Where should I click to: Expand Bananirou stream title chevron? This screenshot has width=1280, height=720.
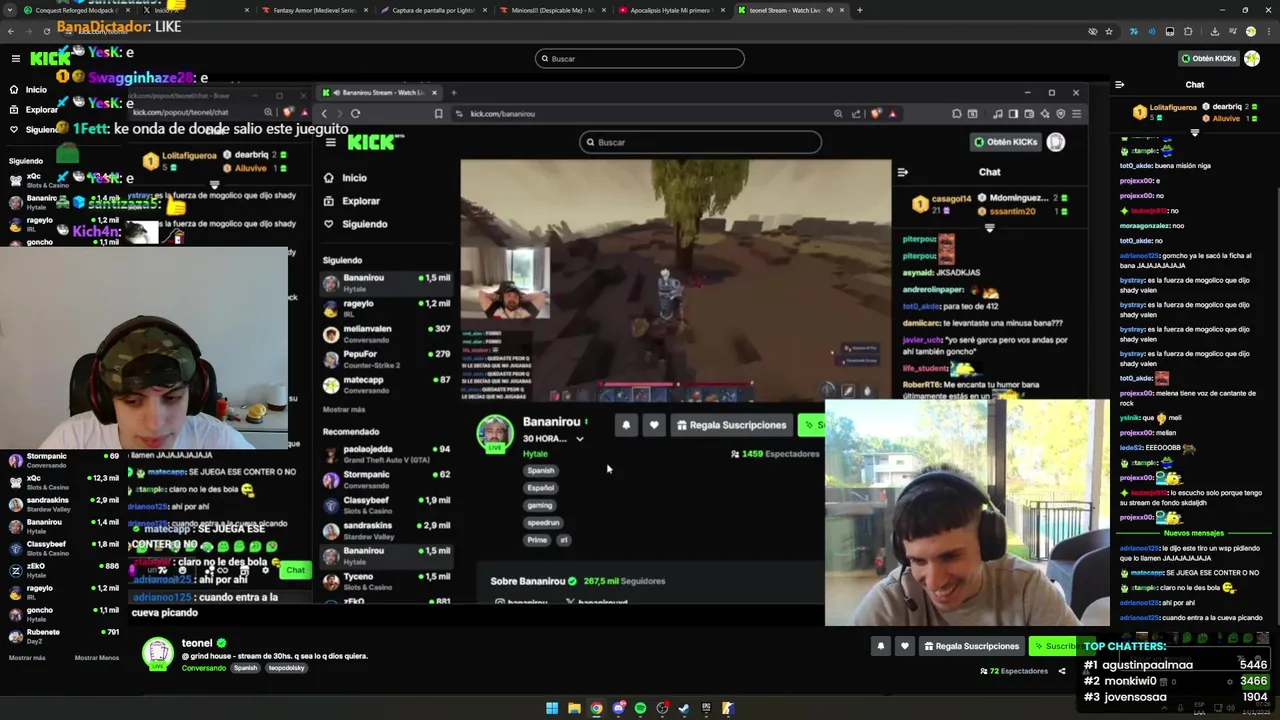click(579, 439)
